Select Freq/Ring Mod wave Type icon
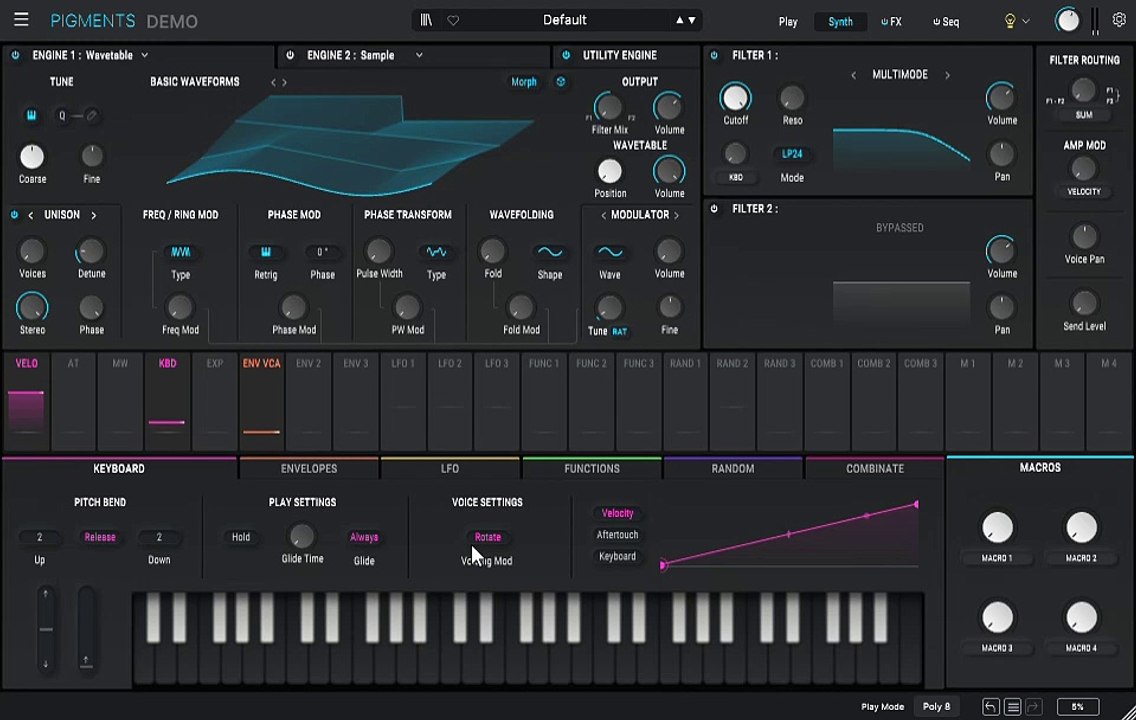 180,252
